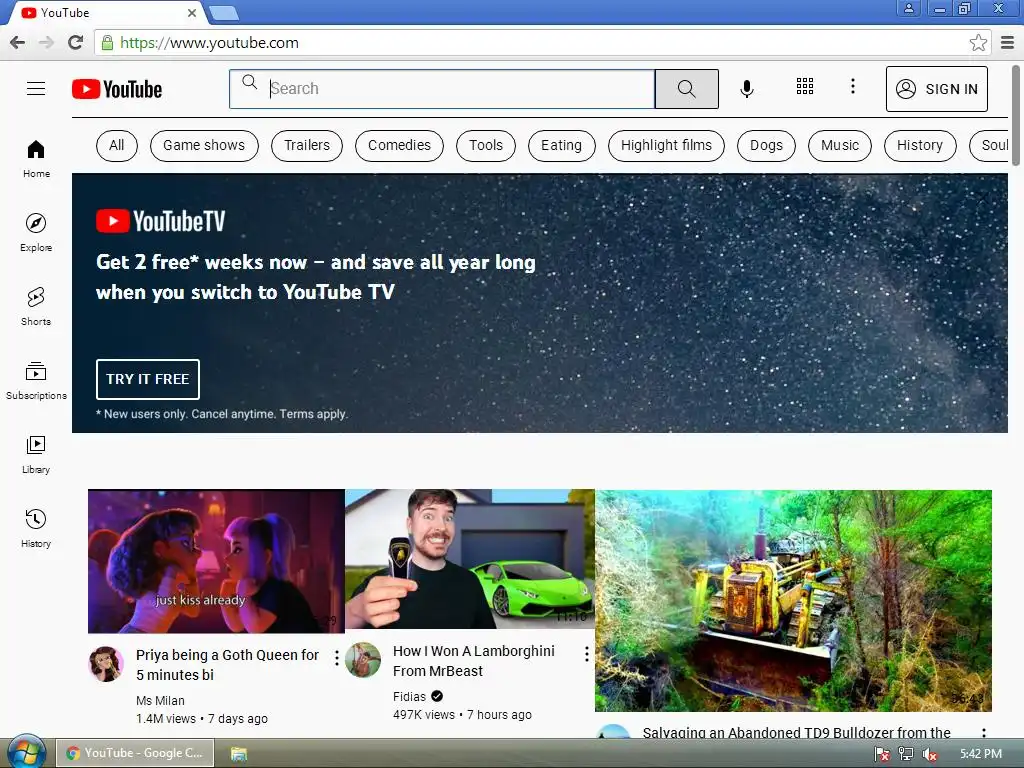Reload the page
The height and width of the screenshot is (768, 1024).
pos(76,43)
